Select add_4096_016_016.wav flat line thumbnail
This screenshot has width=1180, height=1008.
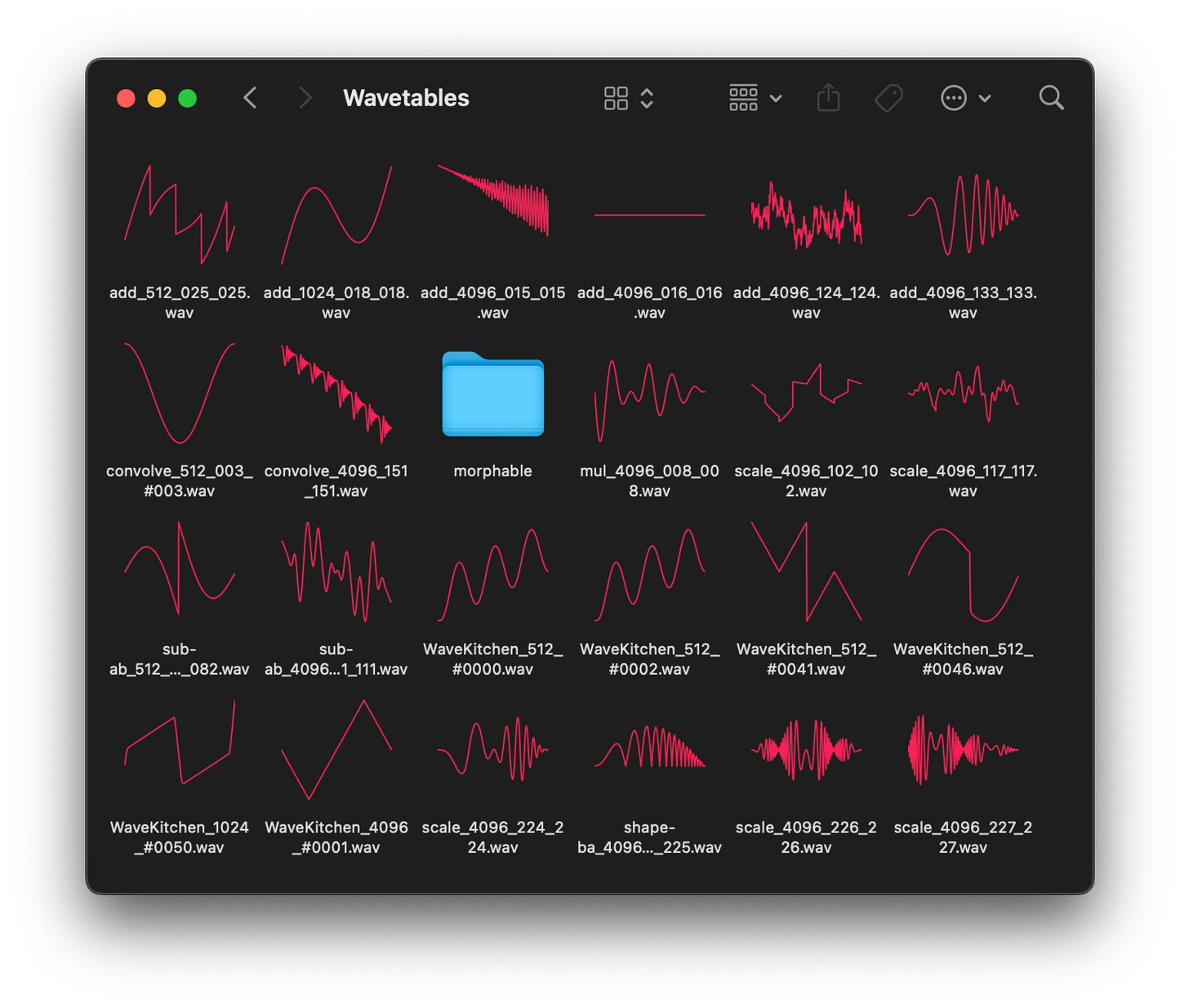(x=649, y=215)
